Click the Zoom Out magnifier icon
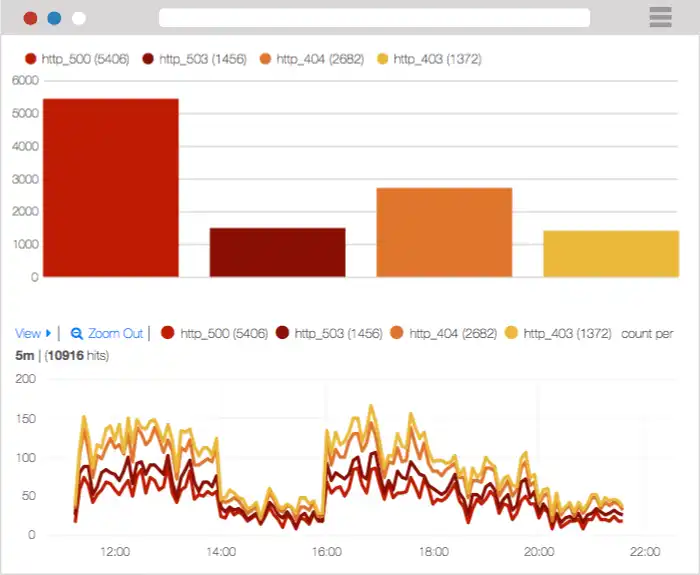Image resolution: width=700 pixels, height=575 pixels. coord(76,333)
